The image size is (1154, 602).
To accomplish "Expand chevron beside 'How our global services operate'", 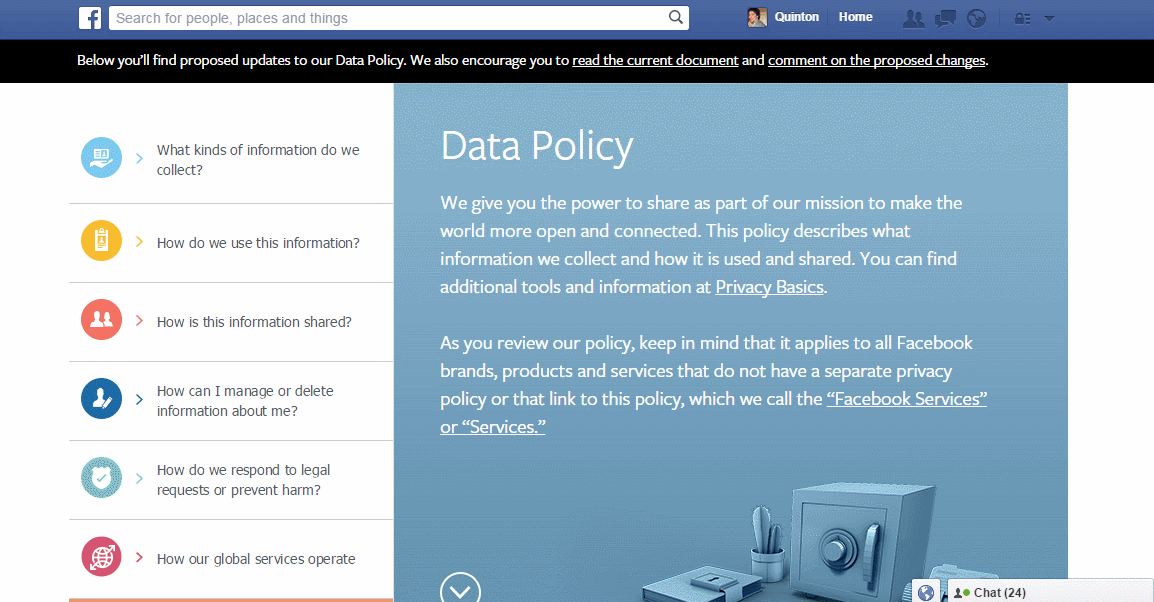I will tap(139, 558).
